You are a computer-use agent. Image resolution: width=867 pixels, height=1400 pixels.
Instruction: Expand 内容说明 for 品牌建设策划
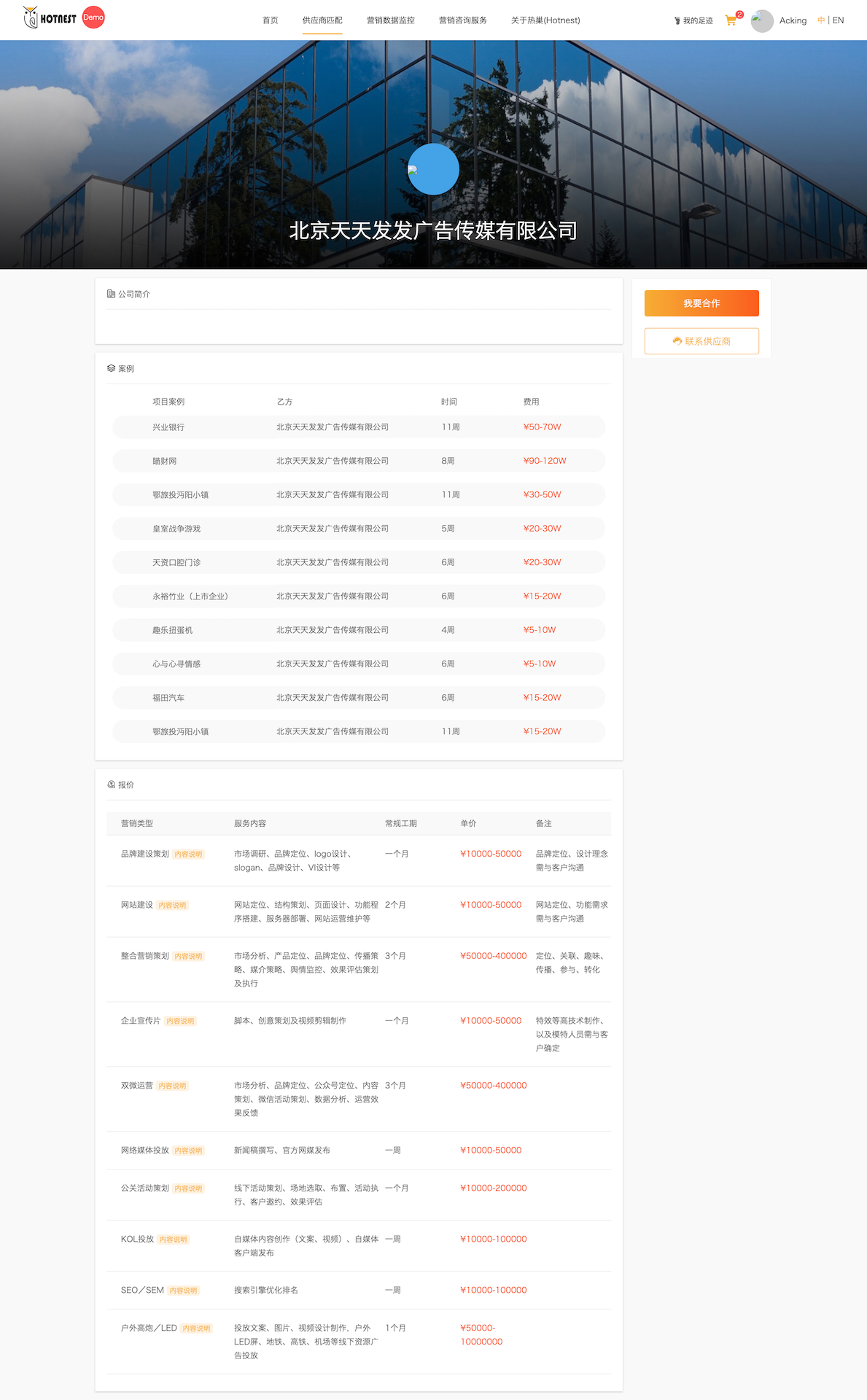pos(189,855)
